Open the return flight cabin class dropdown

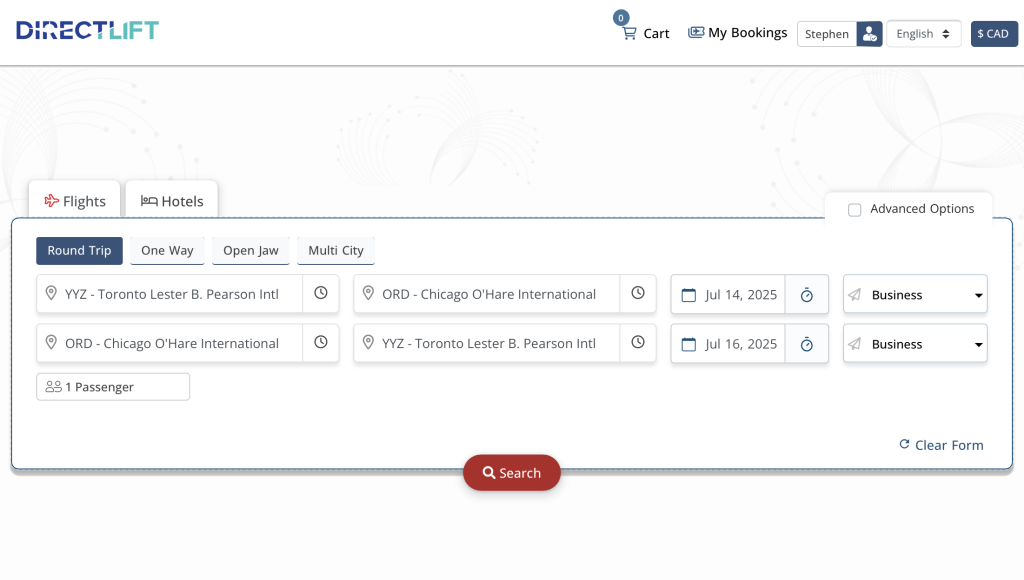click(915, 343)
